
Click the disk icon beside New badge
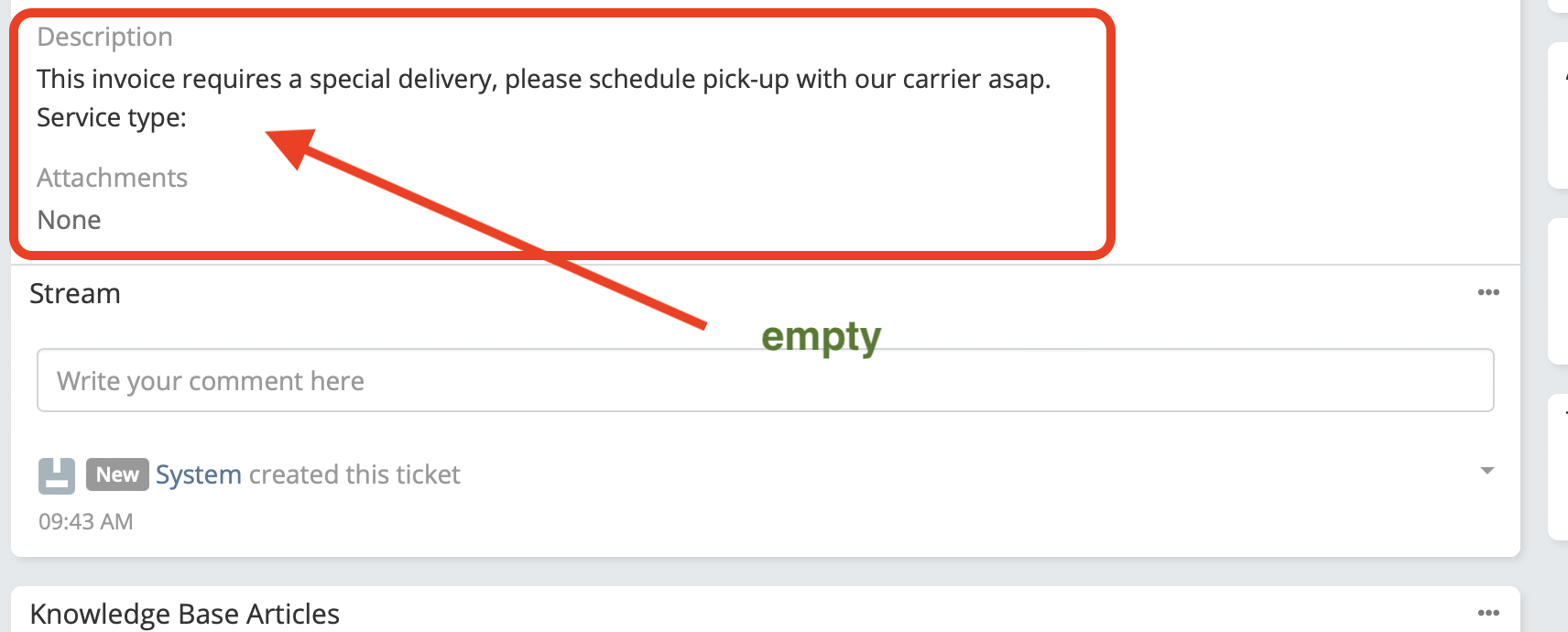pyautogui.click(x=57, y=475)
